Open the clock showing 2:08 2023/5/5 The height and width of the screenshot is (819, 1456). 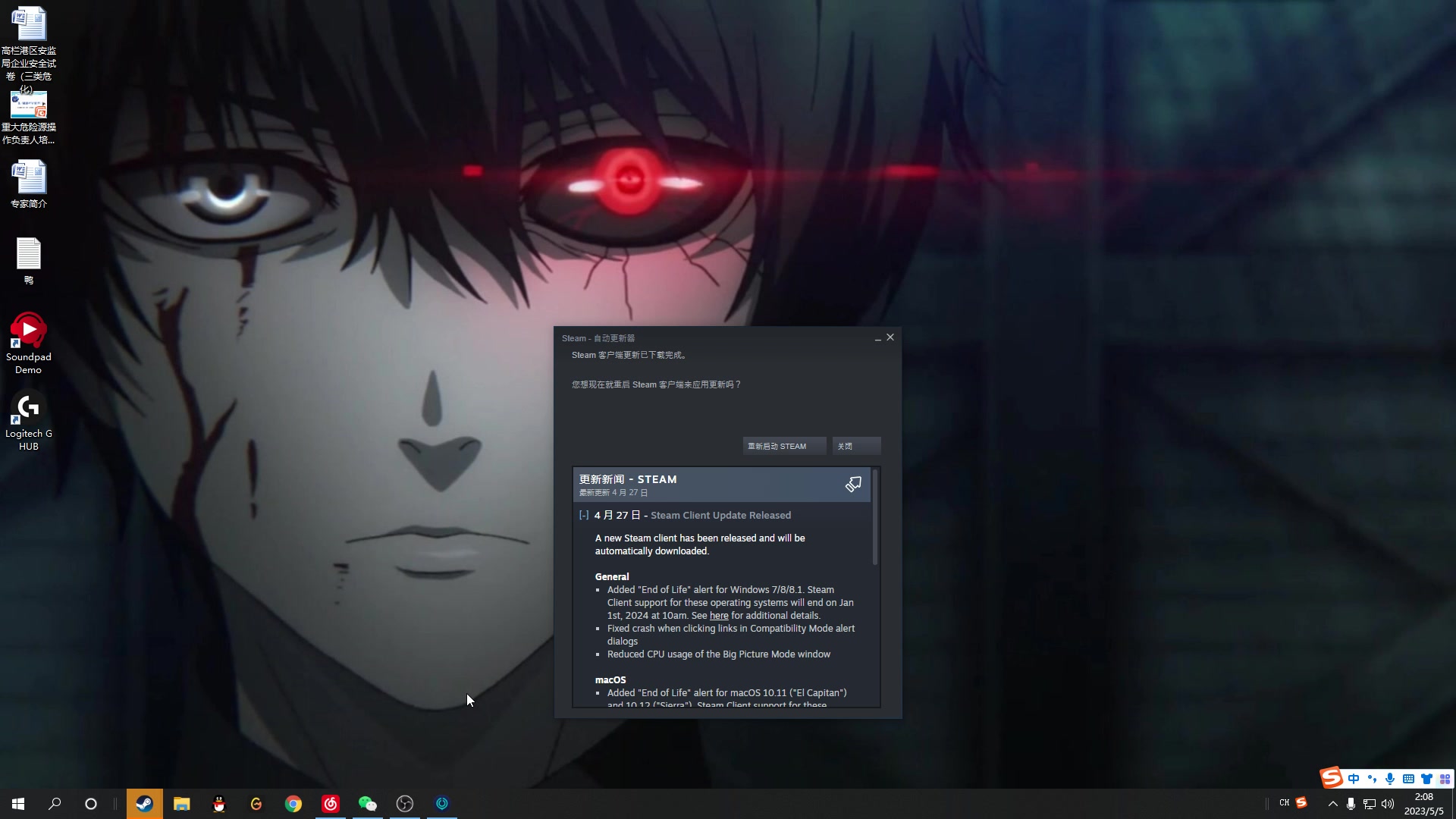coord(1423,804)
